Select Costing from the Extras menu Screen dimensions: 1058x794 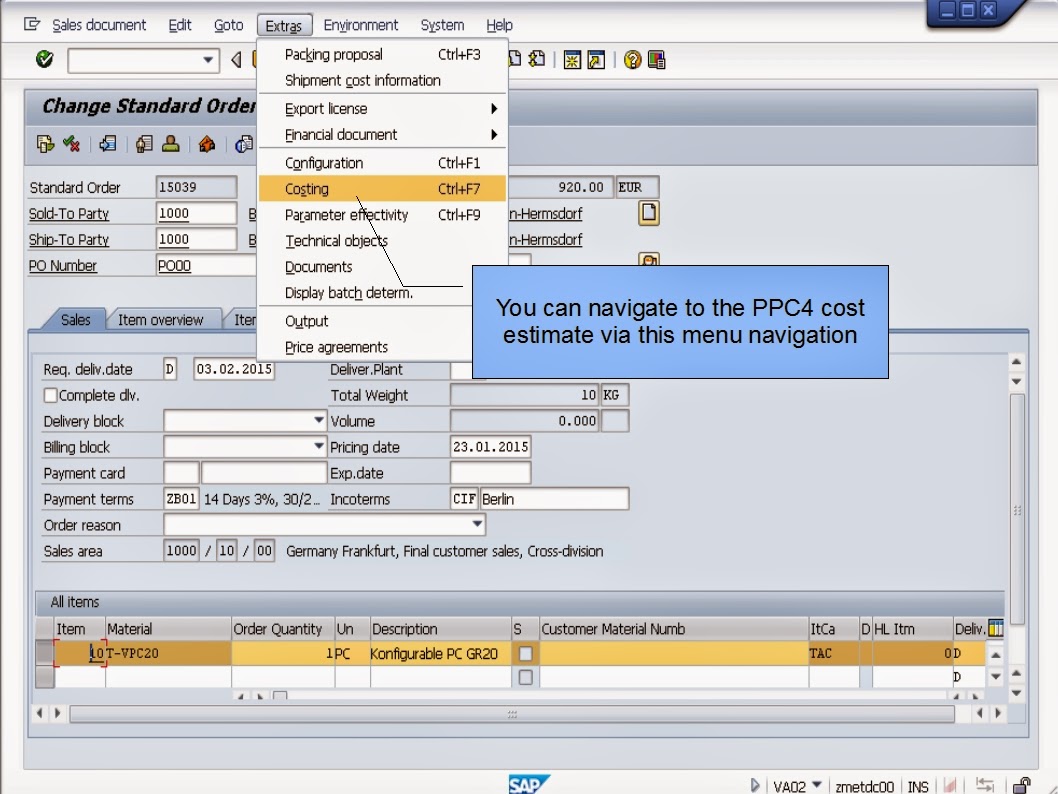(x=382, y=189)
